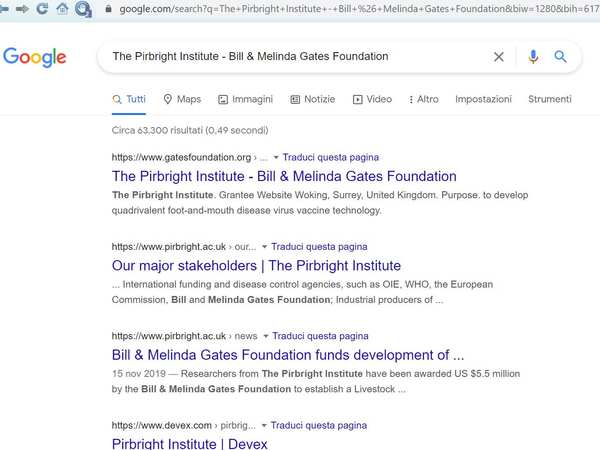Open the Google logo homepage
This screenshot has height=450, width=600.
point(34,57)
